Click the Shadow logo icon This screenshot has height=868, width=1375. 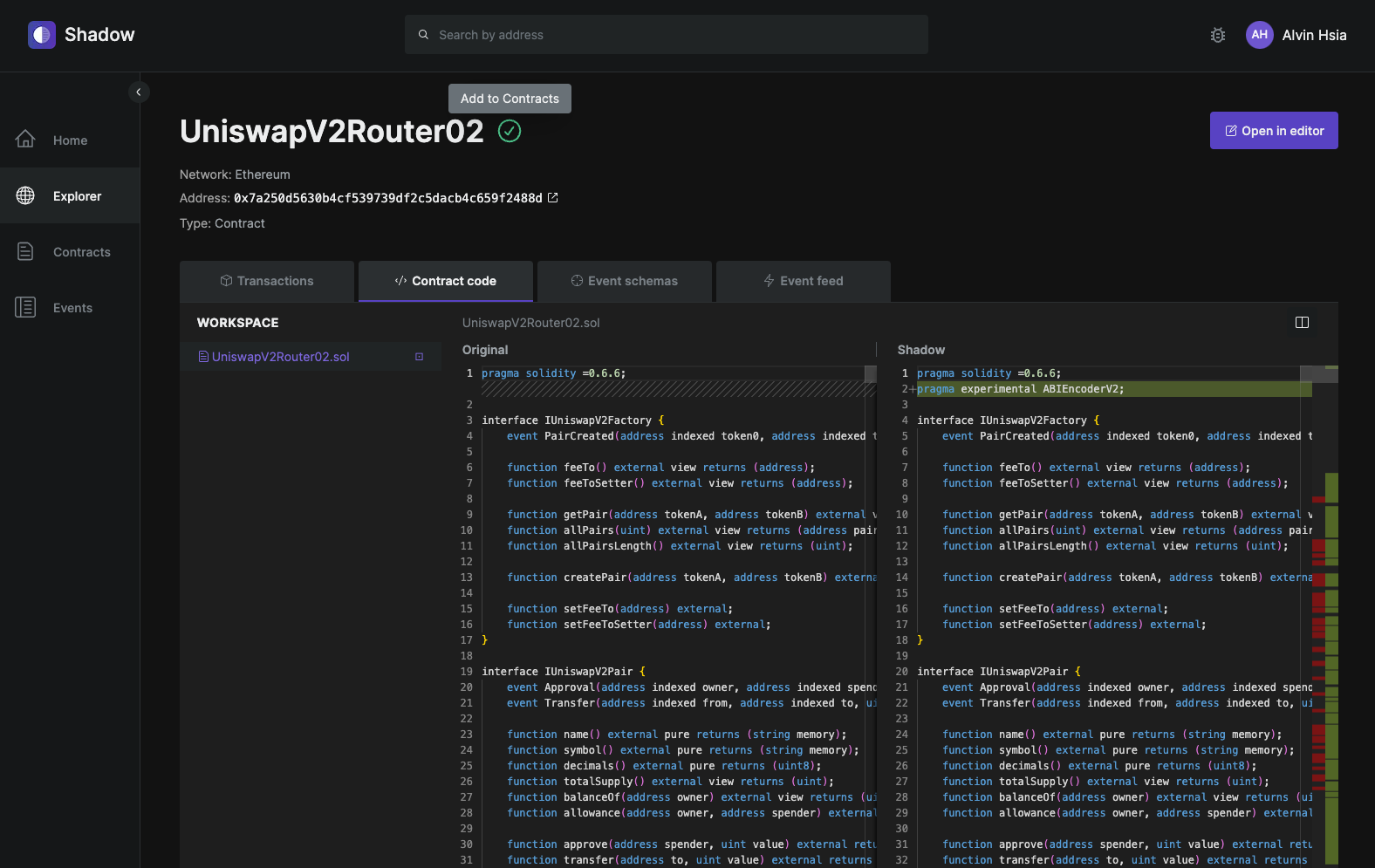pyautogui.click(x=42, y=35)
